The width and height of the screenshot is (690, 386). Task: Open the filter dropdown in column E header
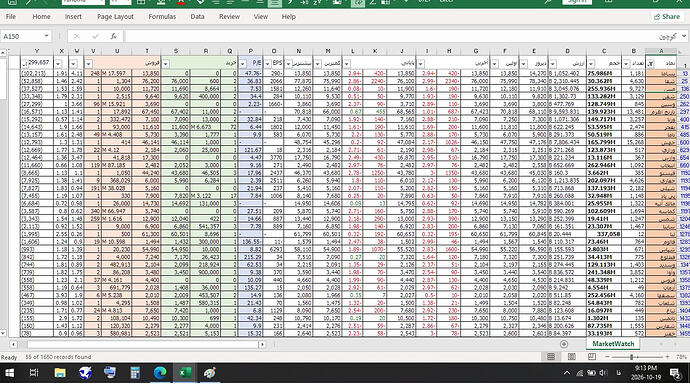523,64
